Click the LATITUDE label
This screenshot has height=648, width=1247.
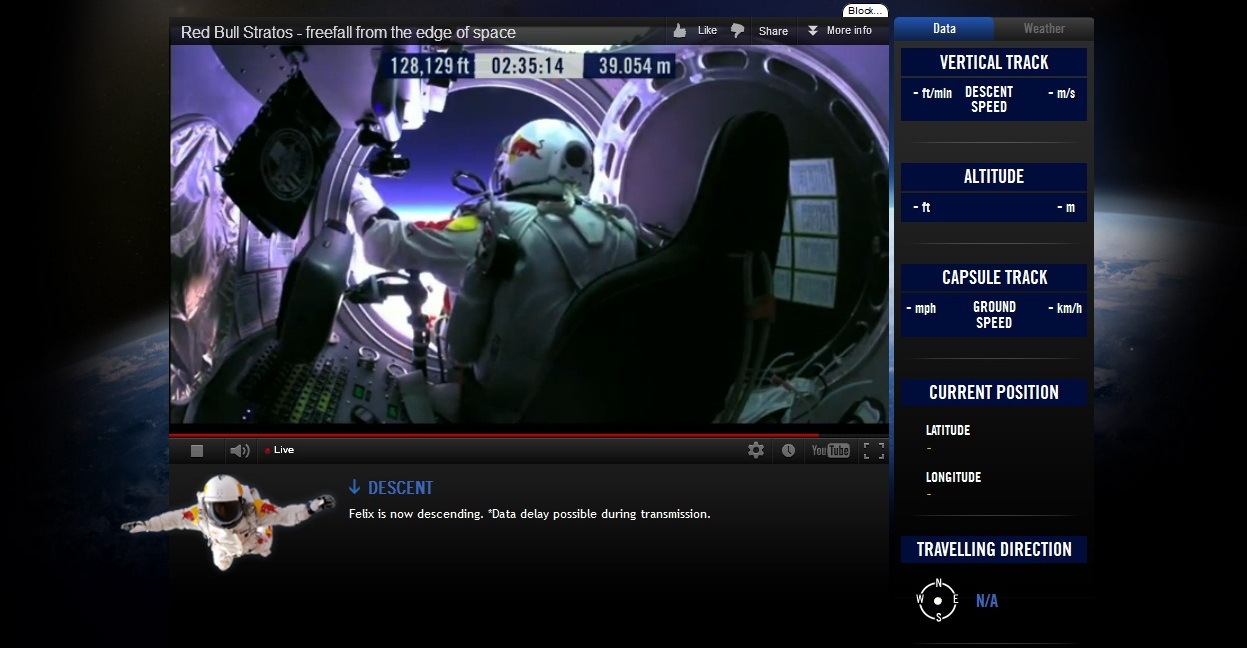pos(948,430)
